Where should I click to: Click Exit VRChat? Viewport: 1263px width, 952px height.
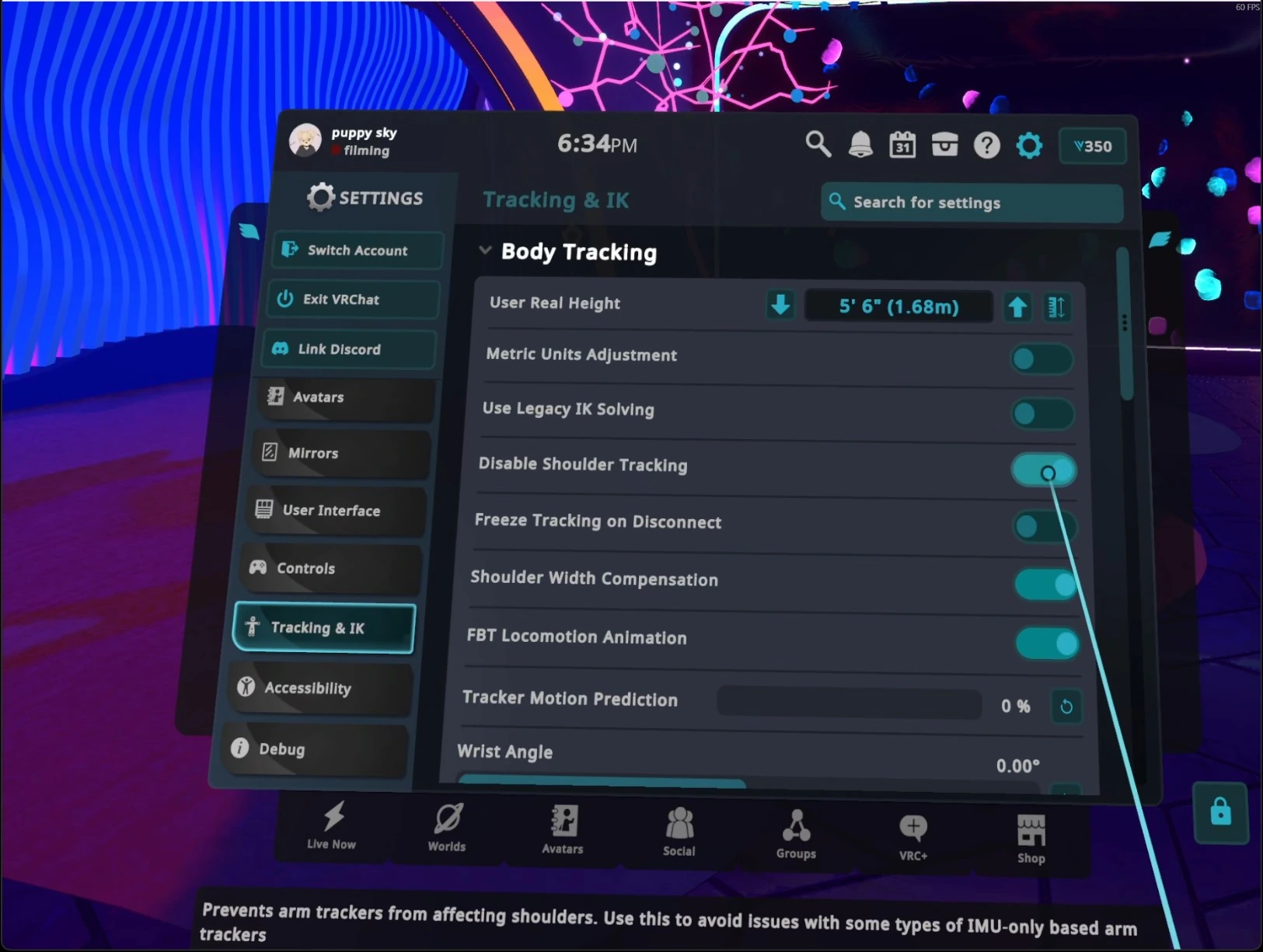click(353, 299)
